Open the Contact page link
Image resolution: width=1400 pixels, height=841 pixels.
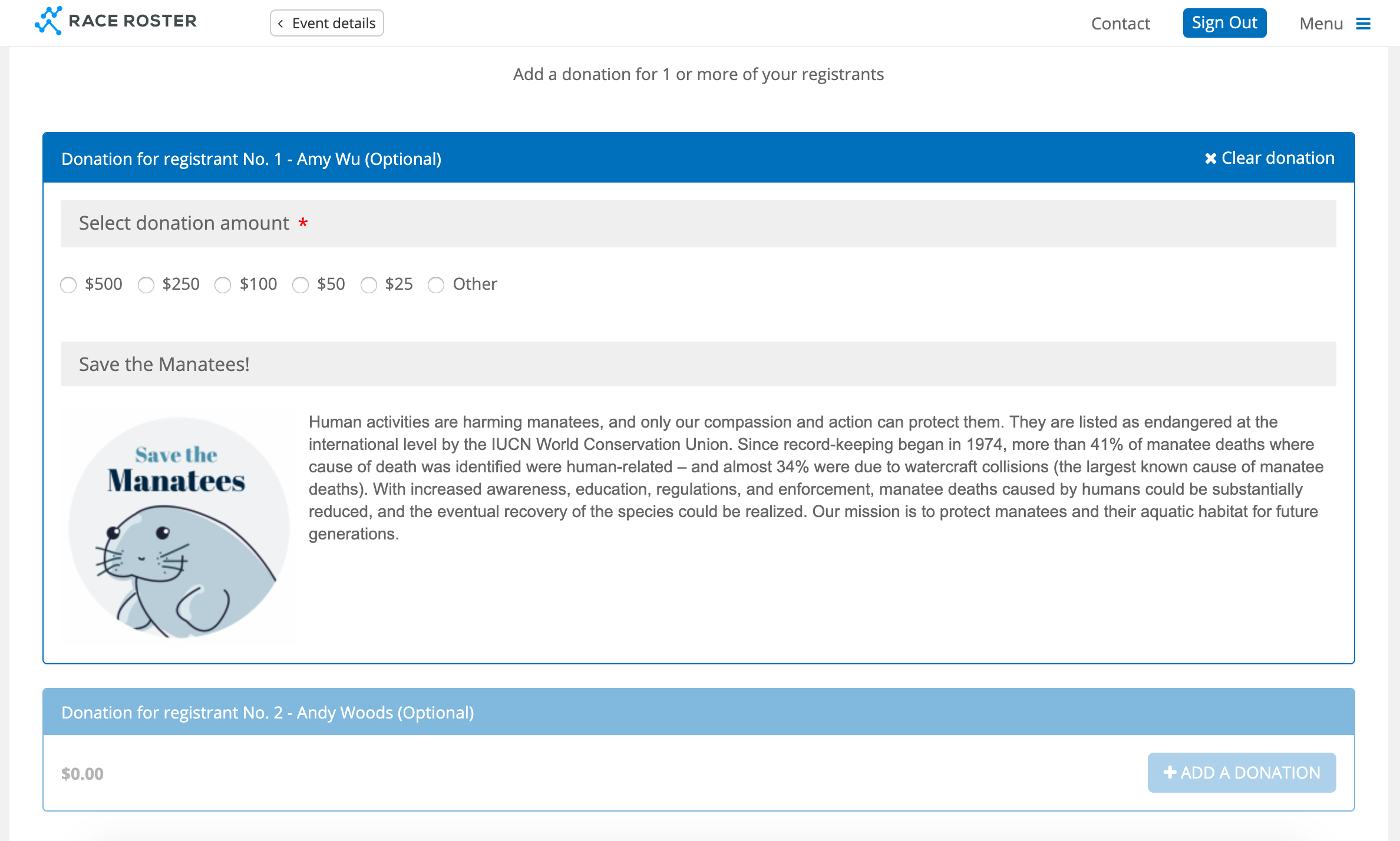coord(1120,24)
